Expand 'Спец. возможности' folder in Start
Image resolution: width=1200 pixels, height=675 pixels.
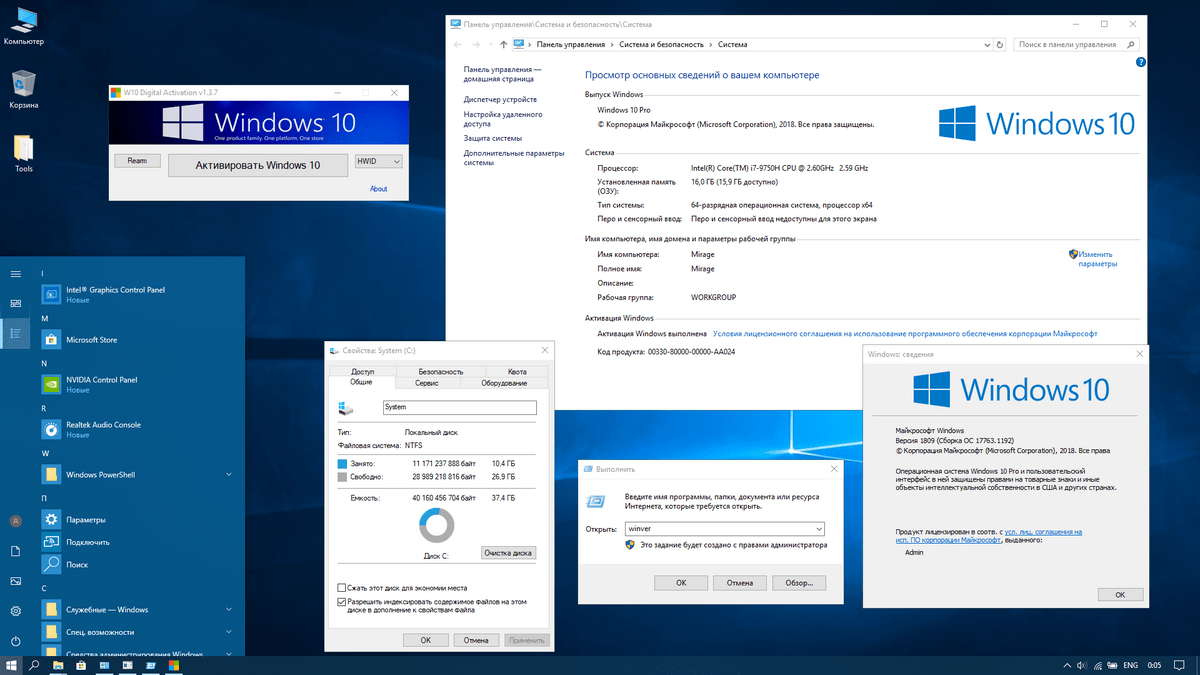(229, 632)
